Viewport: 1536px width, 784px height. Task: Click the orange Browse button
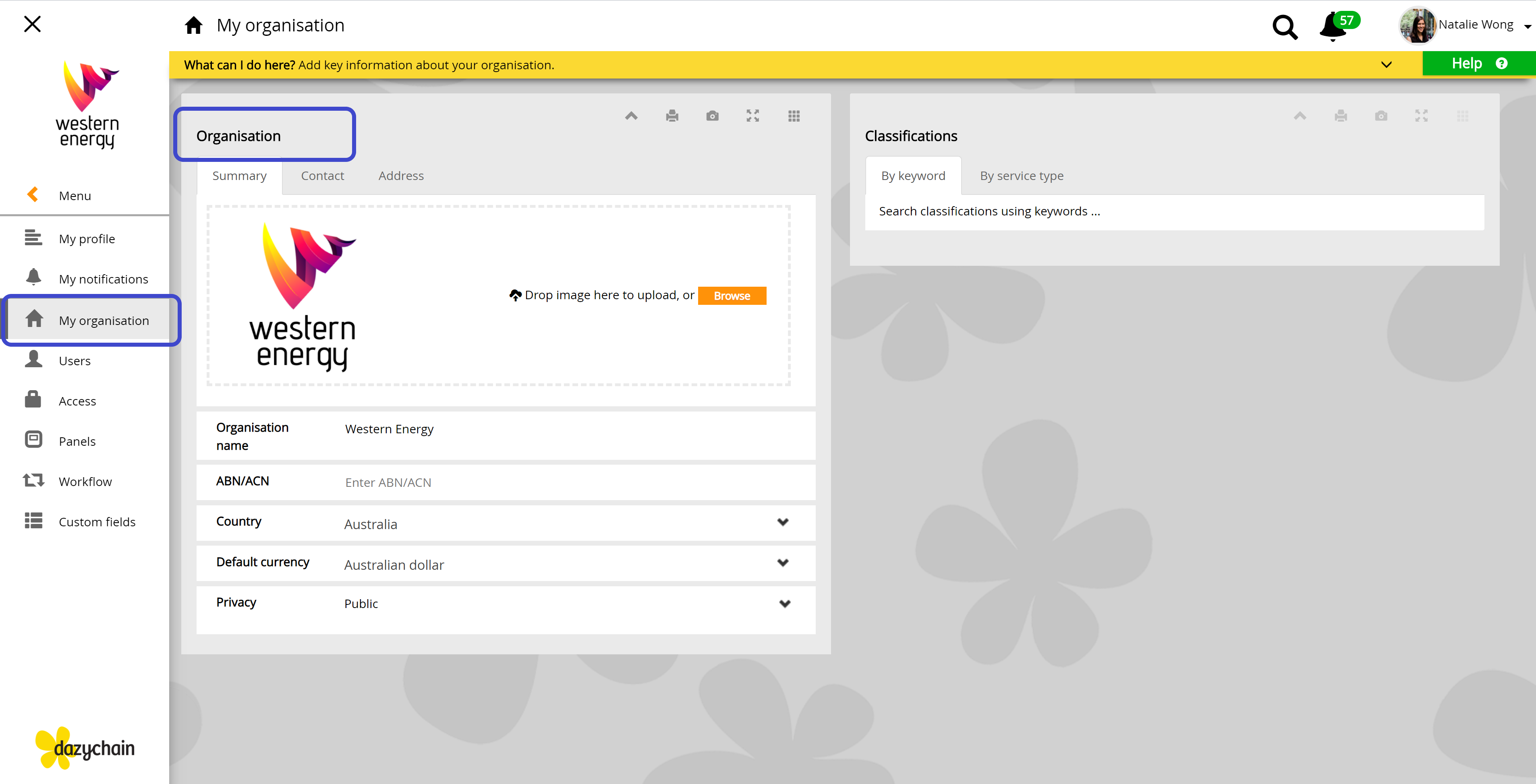[732, 296]
